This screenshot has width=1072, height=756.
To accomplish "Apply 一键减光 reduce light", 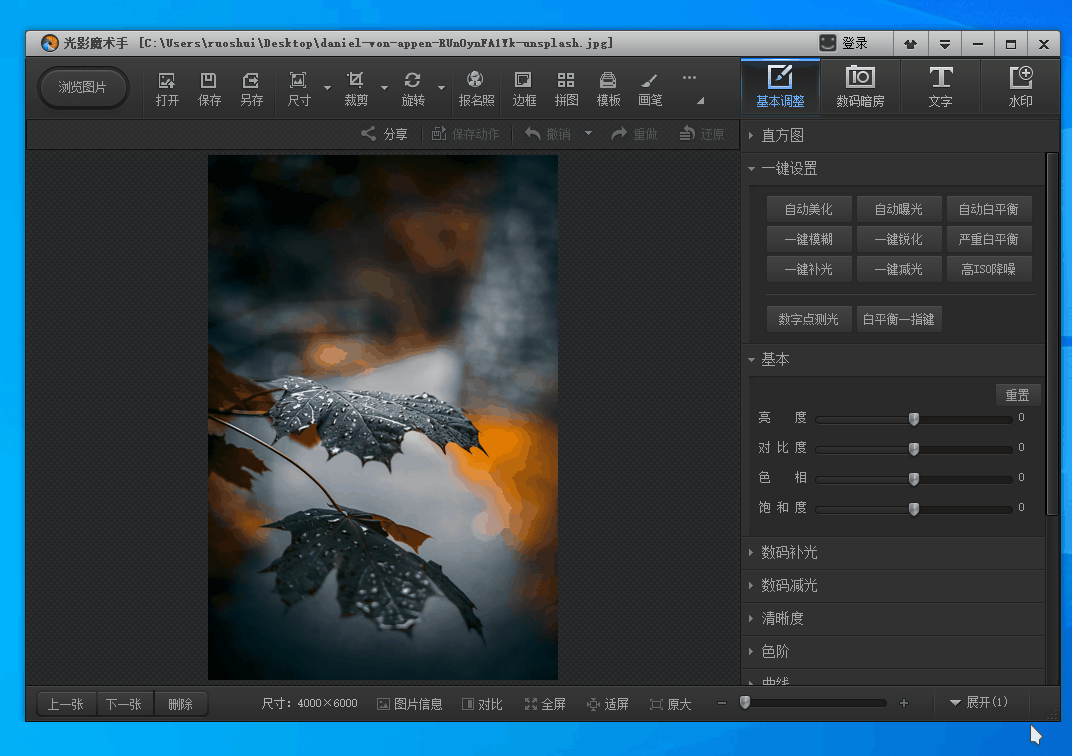I will [899, 269].
